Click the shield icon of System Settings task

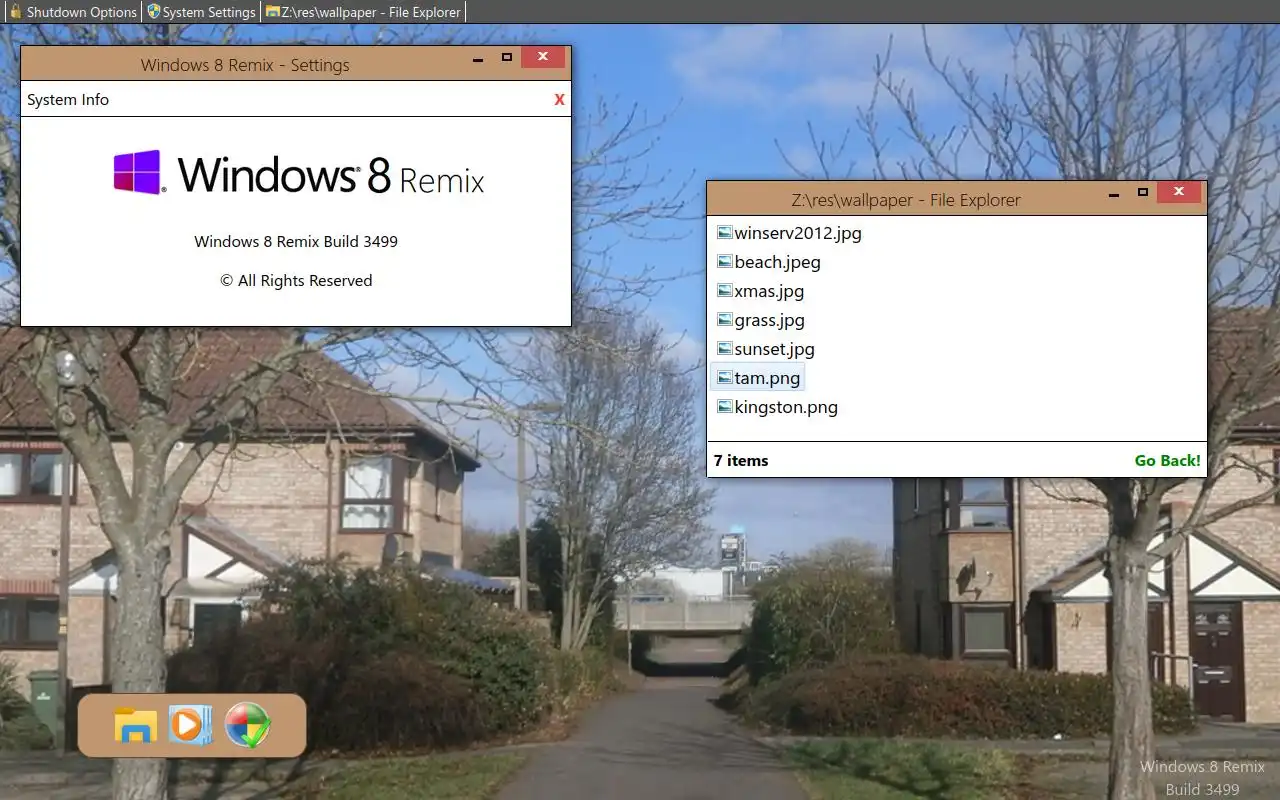point(153,12)
